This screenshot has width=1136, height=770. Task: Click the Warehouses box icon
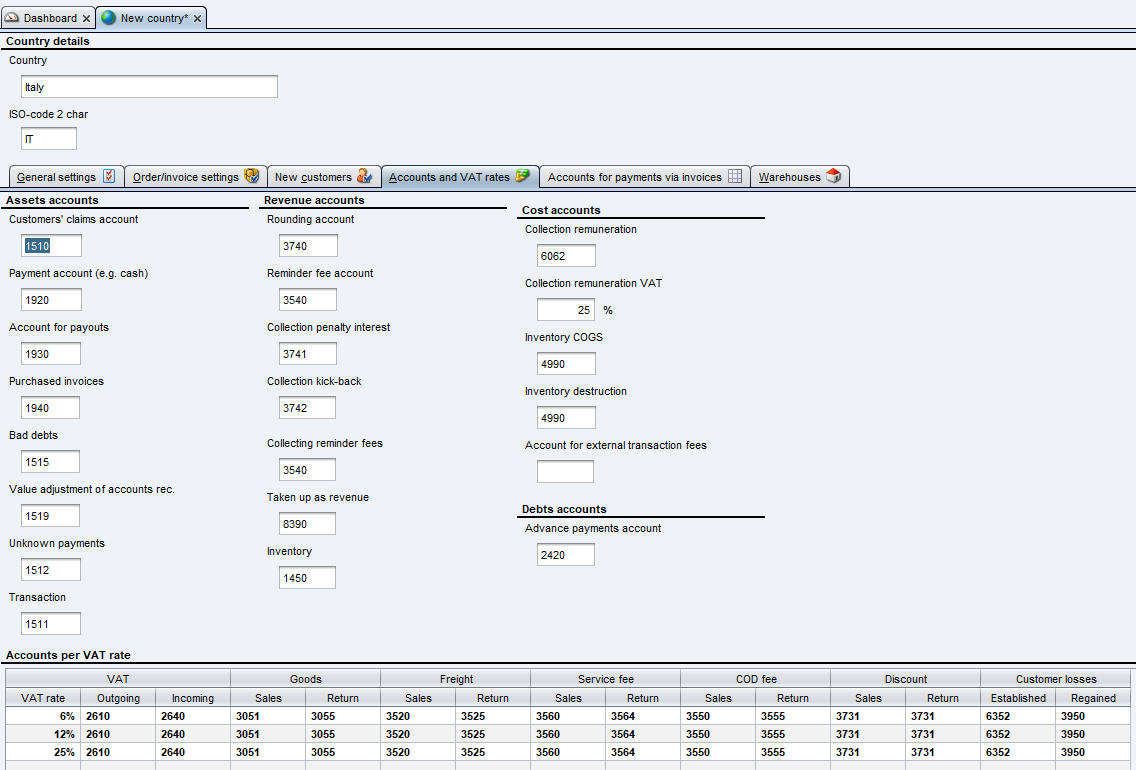coord(834,177)
